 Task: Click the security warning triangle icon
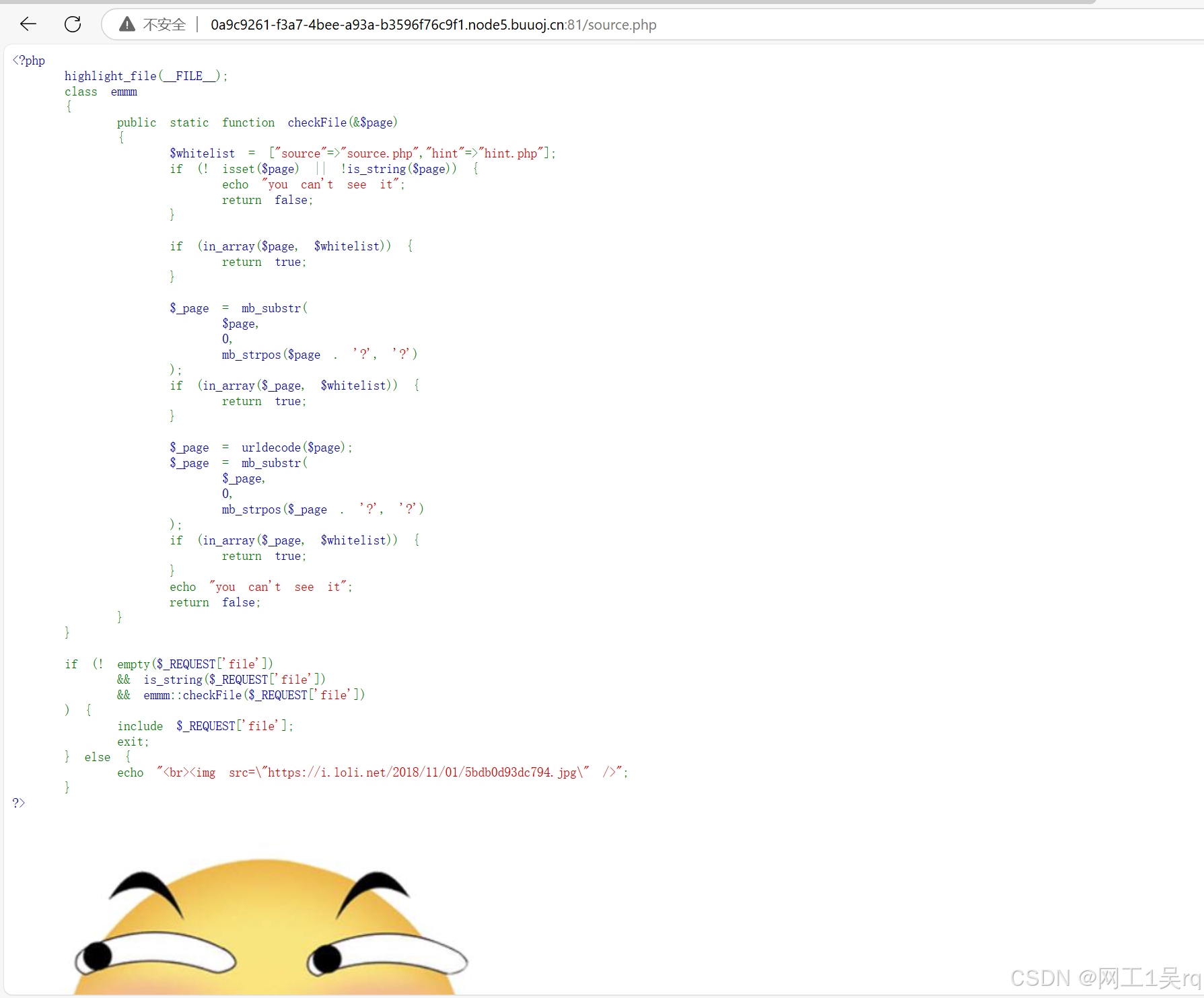(x=127, y=24)
